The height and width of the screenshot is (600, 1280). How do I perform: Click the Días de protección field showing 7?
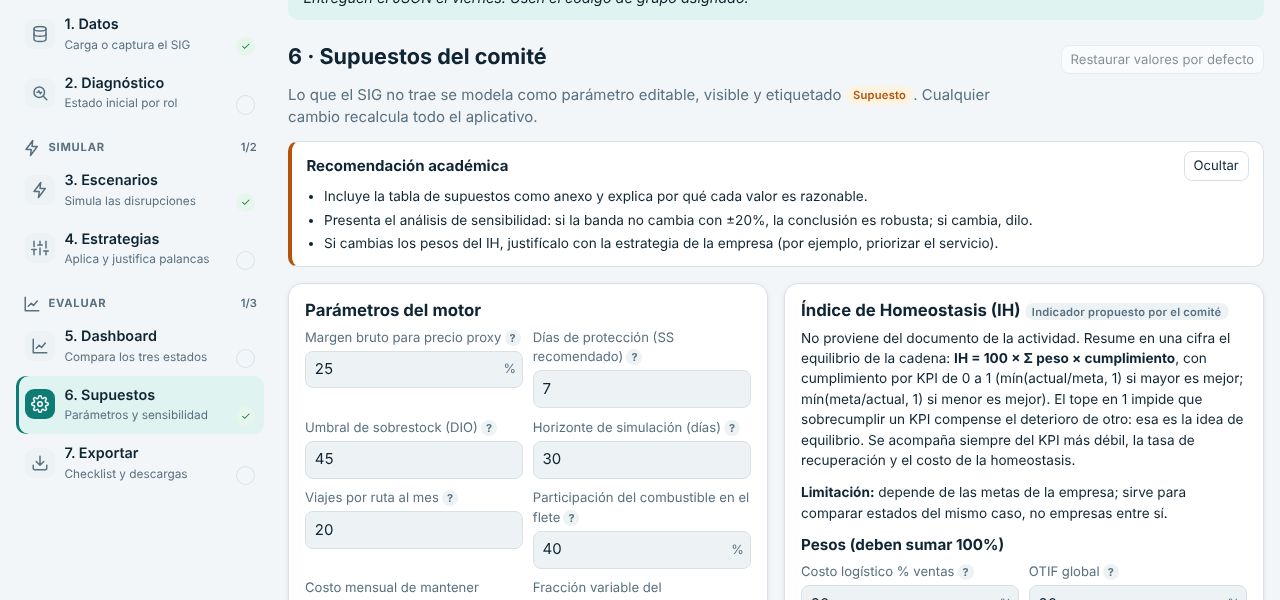[642, 389]
